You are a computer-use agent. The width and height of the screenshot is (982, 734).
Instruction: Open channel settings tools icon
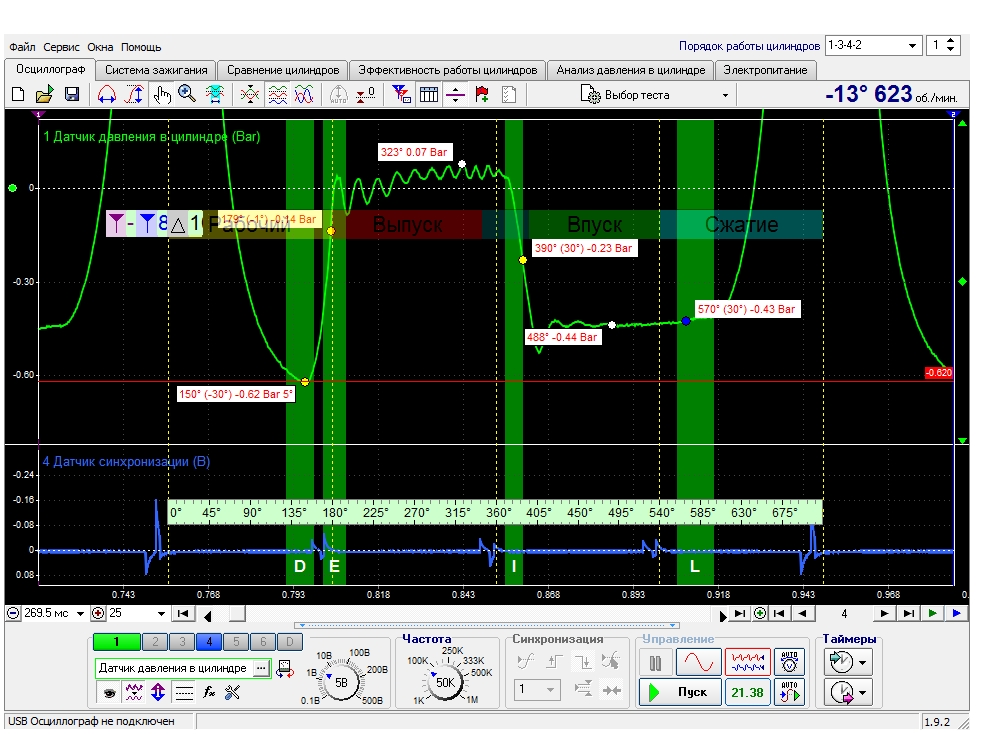pos(232,692)
